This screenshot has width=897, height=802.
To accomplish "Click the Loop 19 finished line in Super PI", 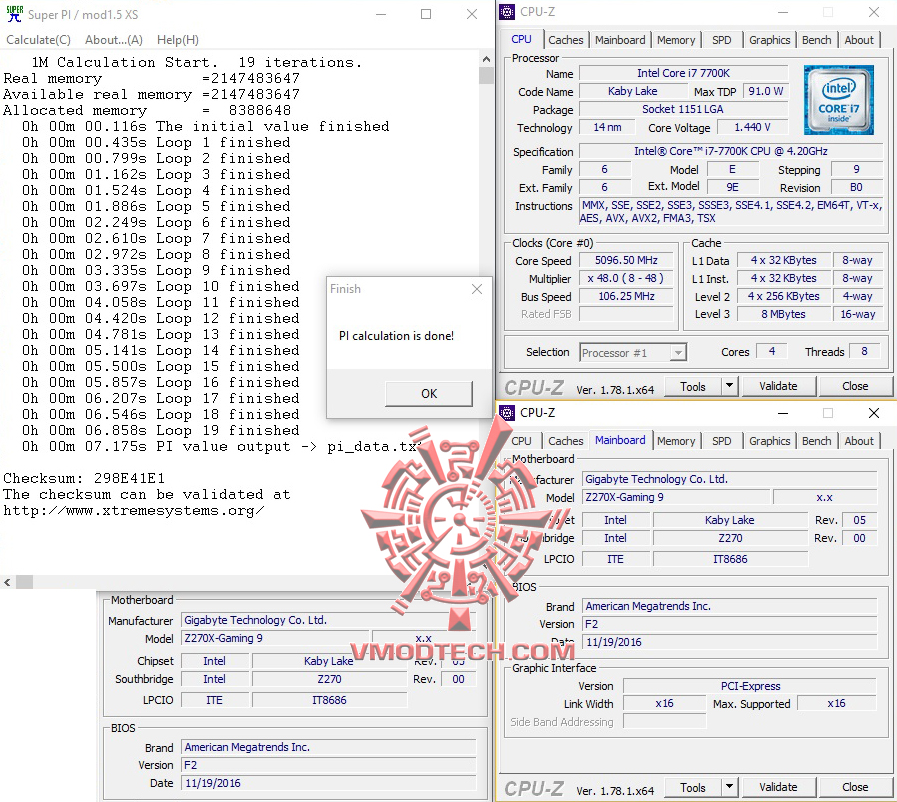I will [x=161, y=430].
